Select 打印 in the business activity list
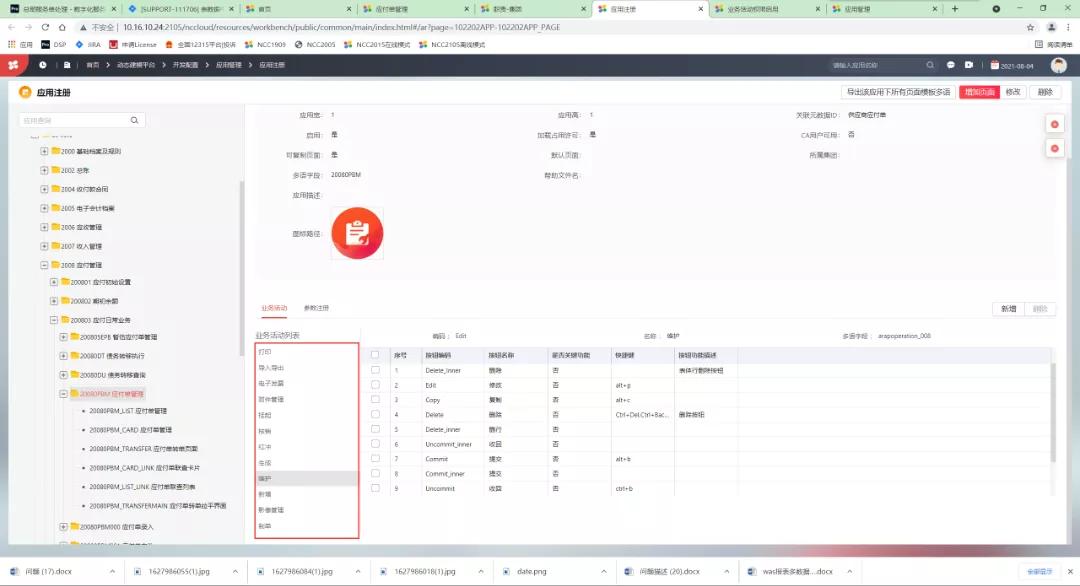 pyautogui.click(x=266, y=352)
